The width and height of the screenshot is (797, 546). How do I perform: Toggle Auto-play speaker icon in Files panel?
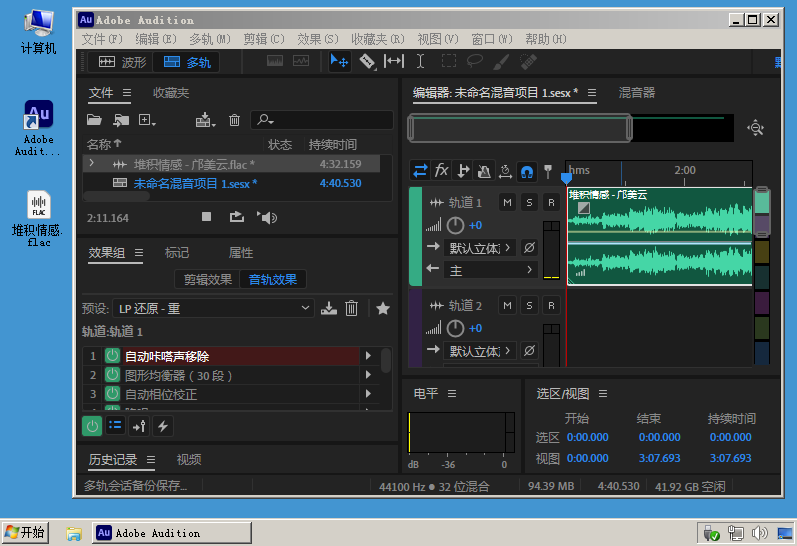pos(267,218)
